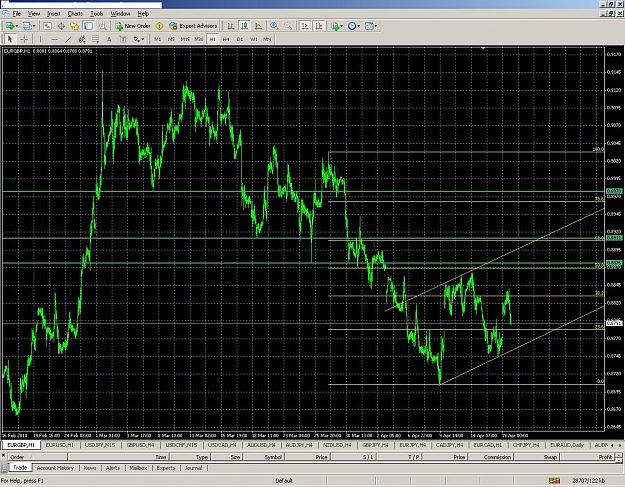The width and height of the screenshot is (625, 487).
Task: Select the Text 'A' tool
Action: [109, 39]
